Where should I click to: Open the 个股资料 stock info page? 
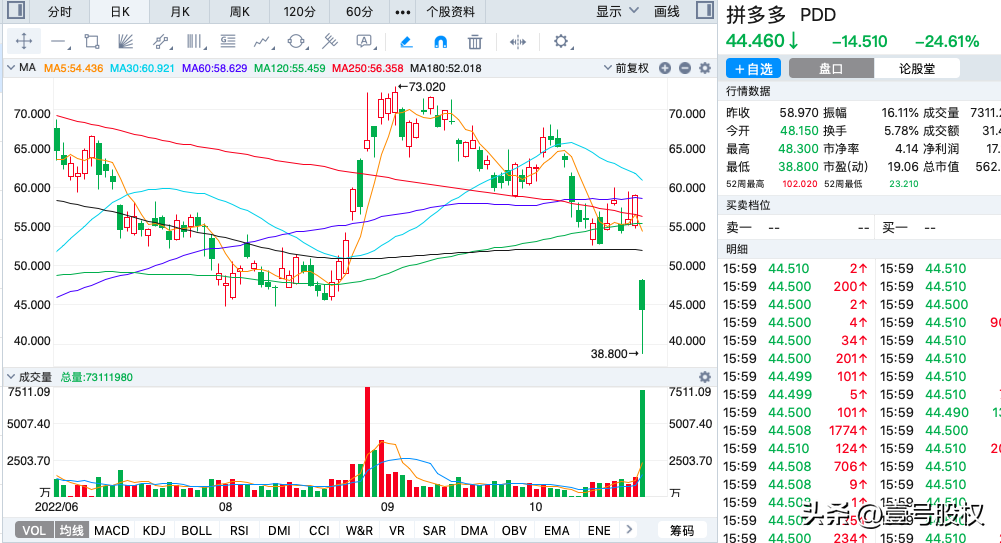click(x=450, y=12)
